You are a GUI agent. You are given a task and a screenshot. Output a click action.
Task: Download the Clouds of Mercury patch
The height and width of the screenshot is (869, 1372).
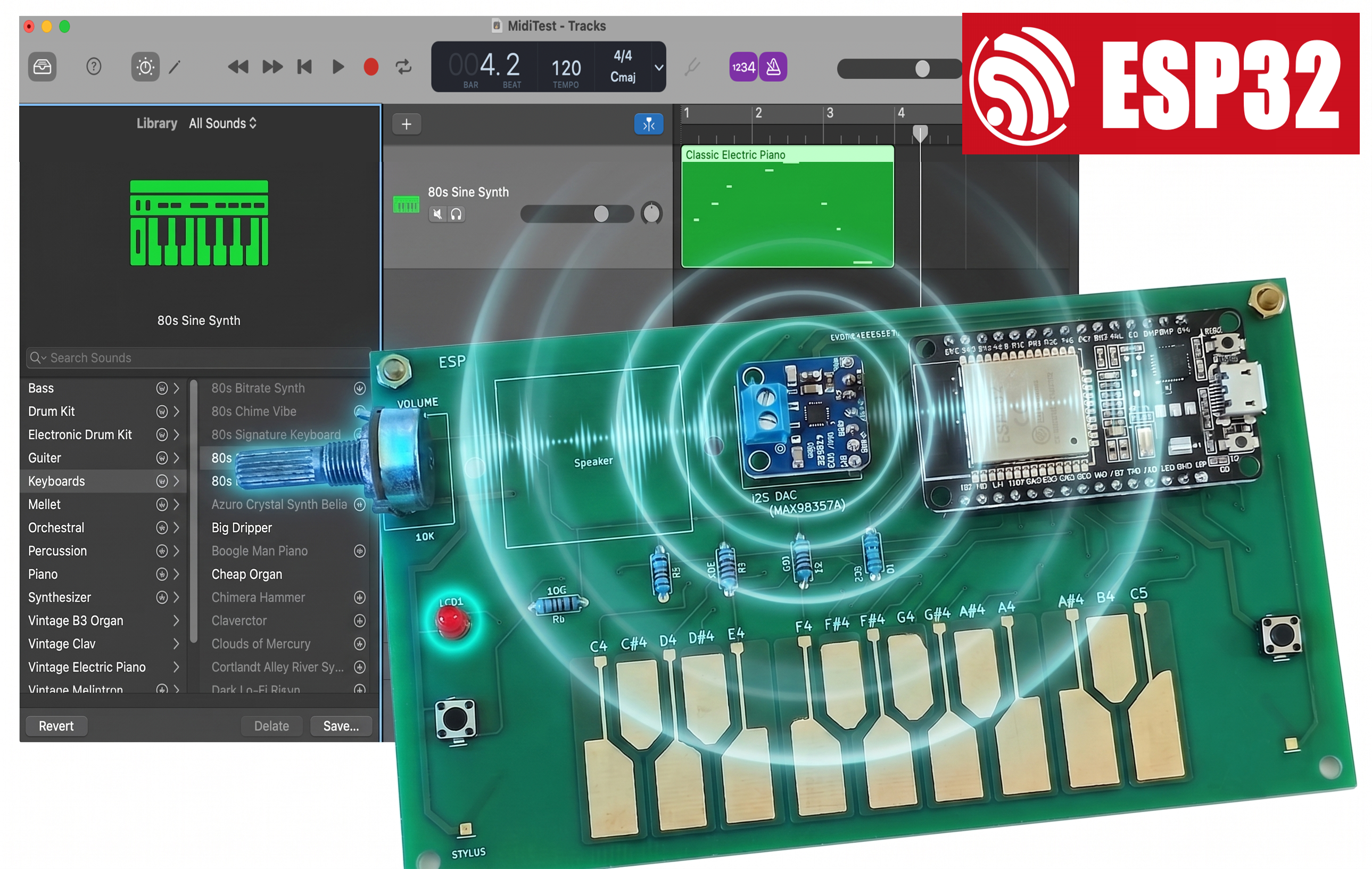360,644
